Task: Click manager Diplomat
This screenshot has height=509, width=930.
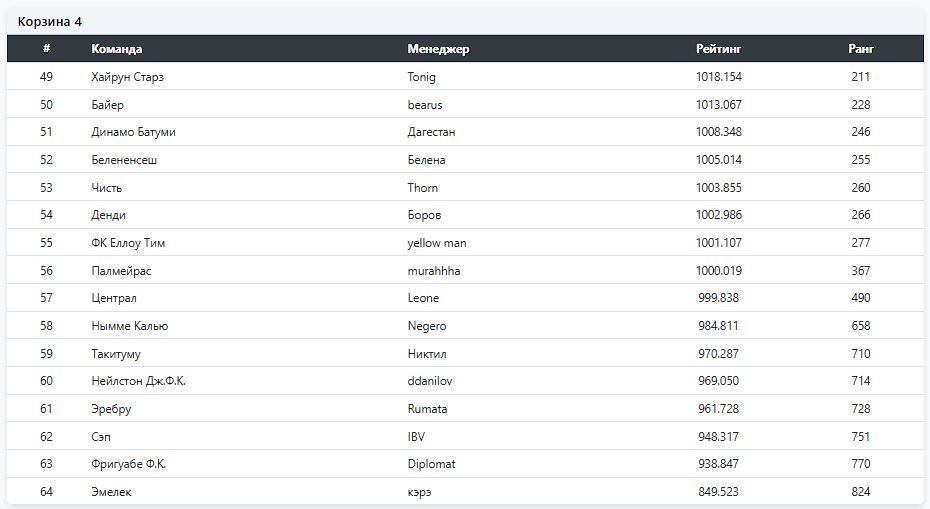Action: click(431, 465)
